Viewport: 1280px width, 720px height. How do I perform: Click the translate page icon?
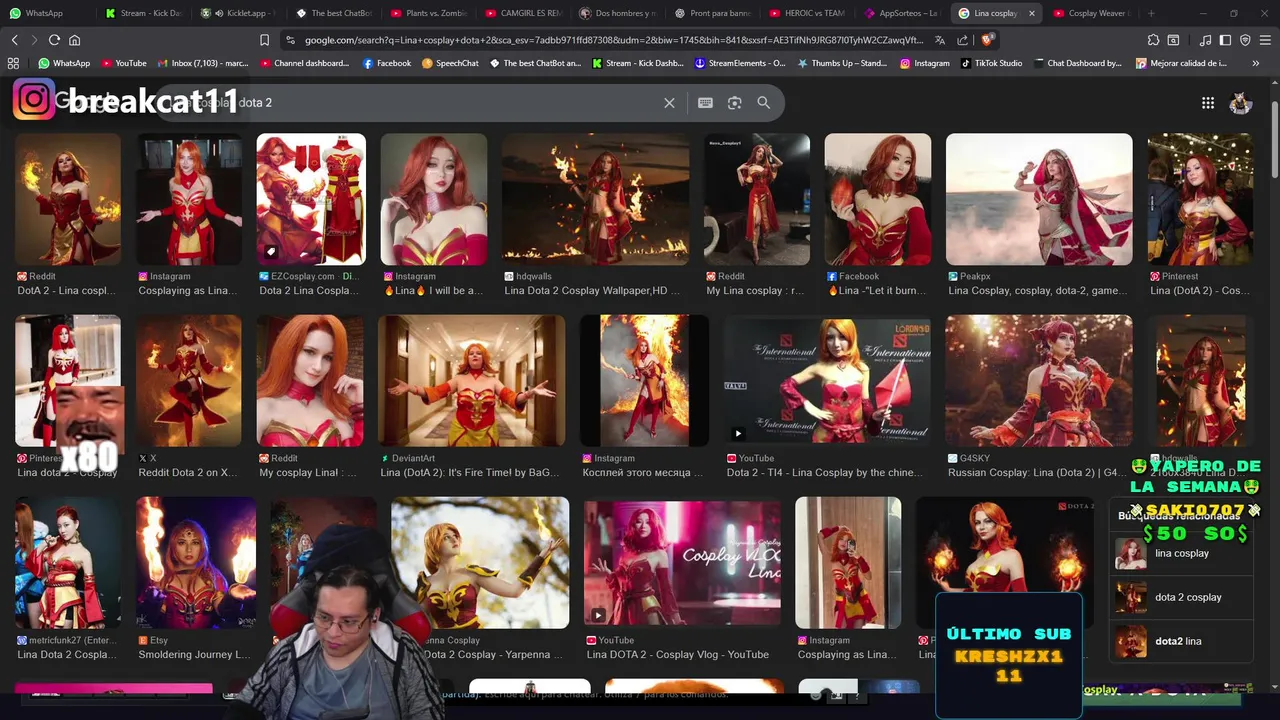(x=940, y=40)
